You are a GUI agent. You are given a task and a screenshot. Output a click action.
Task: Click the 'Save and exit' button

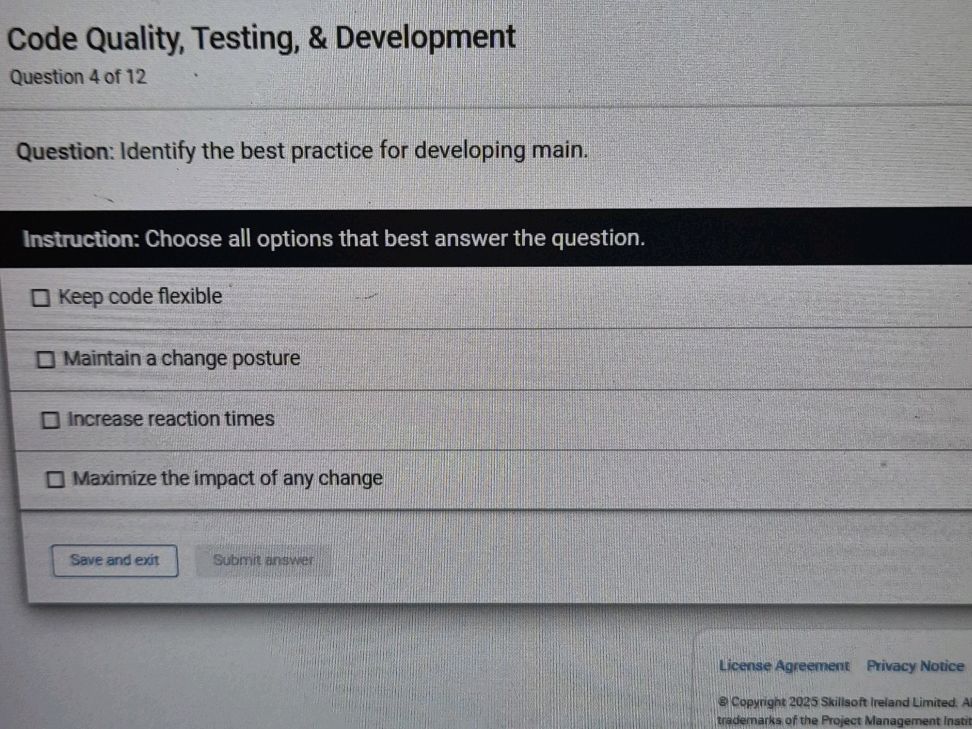114,560
